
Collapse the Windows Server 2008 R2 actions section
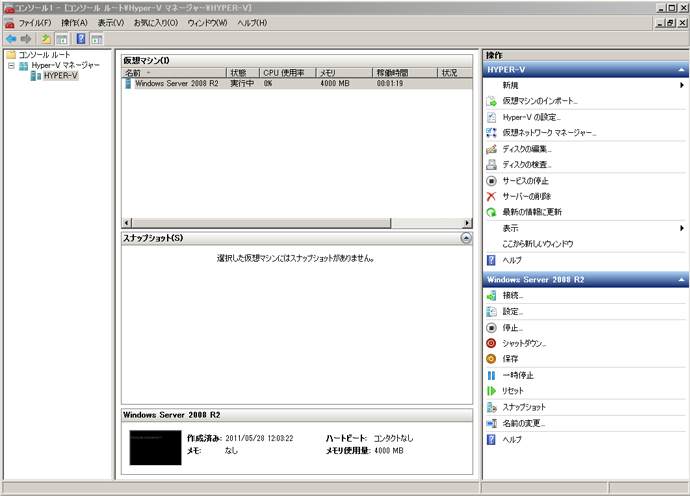[681, 280]
